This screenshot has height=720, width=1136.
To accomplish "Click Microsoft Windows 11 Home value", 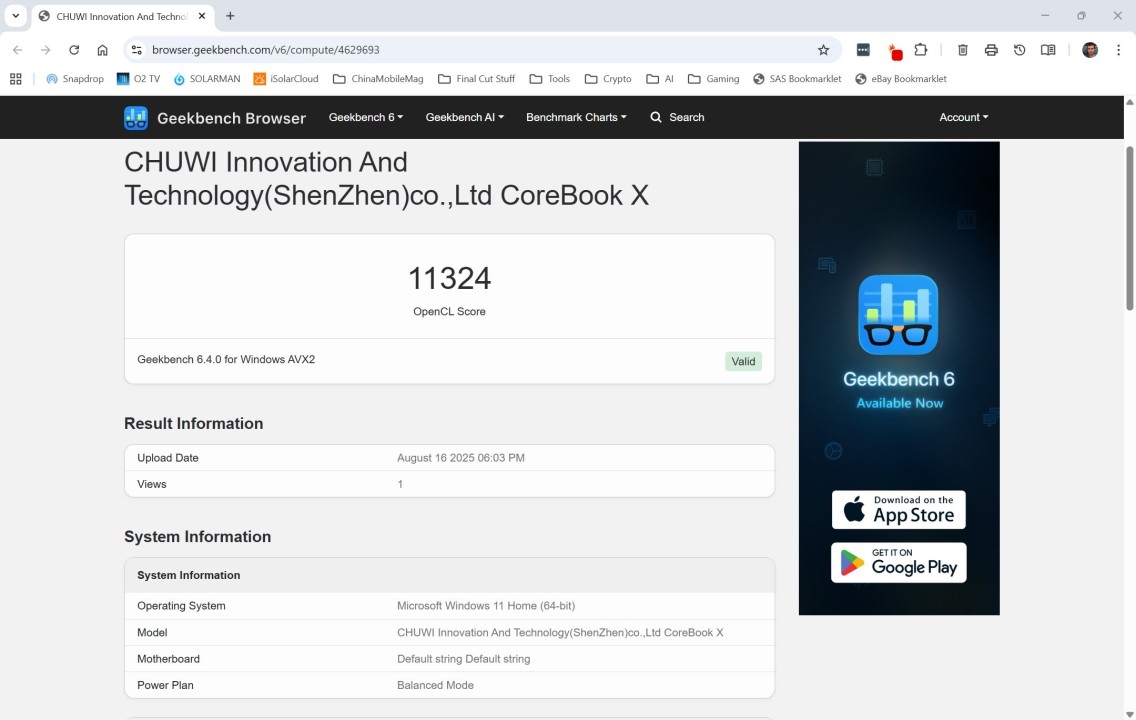I will [x=486, y=606].
